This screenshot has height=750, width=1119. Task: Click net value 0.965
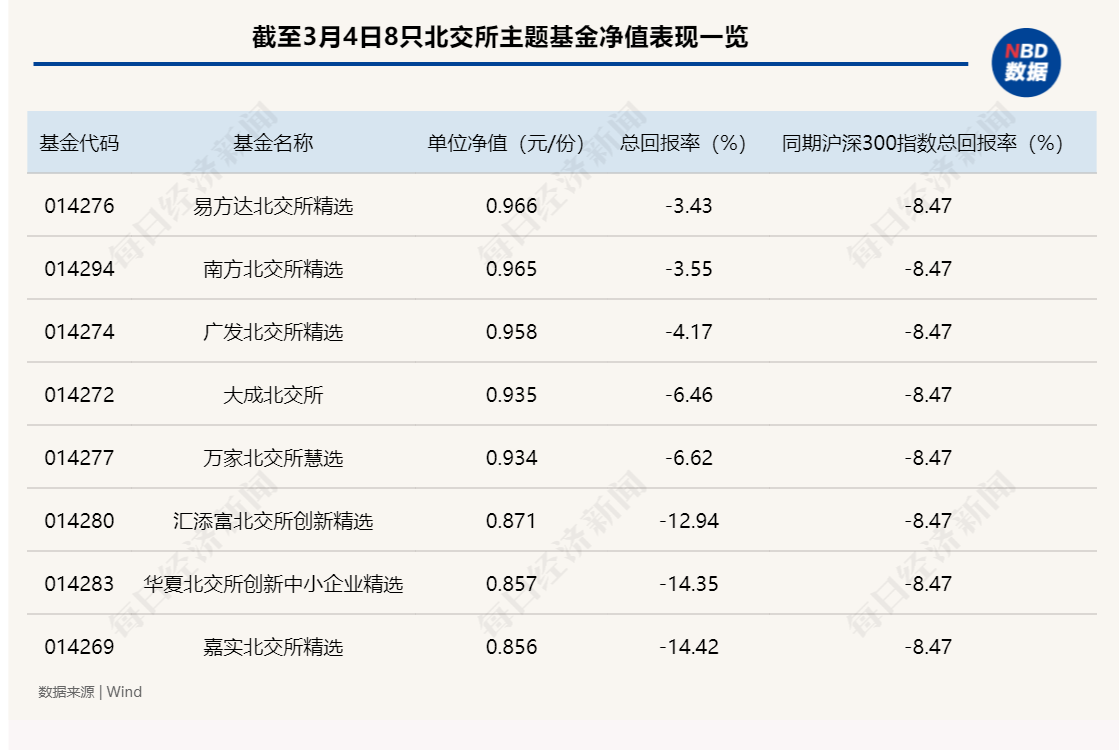512,269
